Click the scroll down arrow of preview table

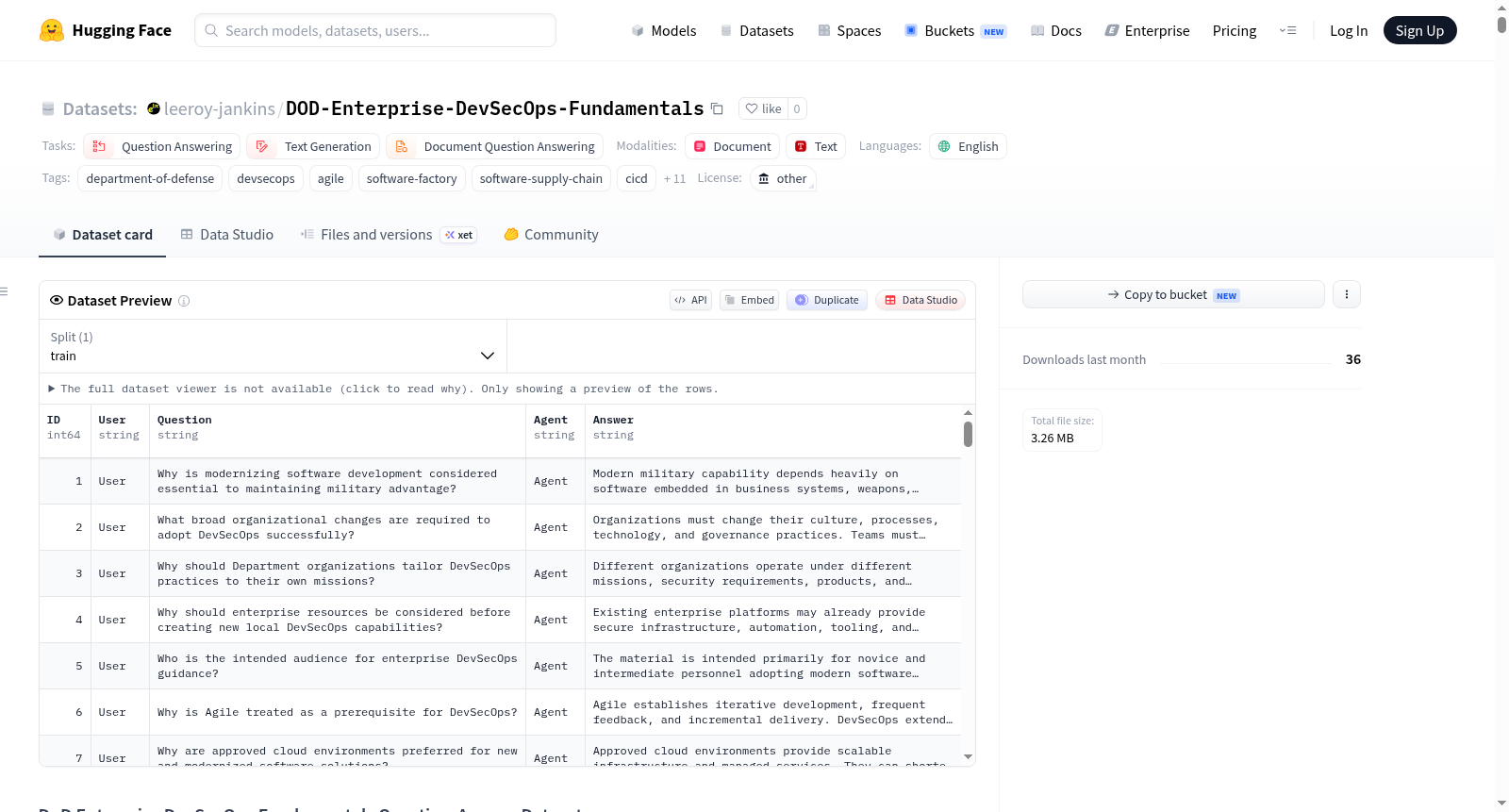coord(968,756)
